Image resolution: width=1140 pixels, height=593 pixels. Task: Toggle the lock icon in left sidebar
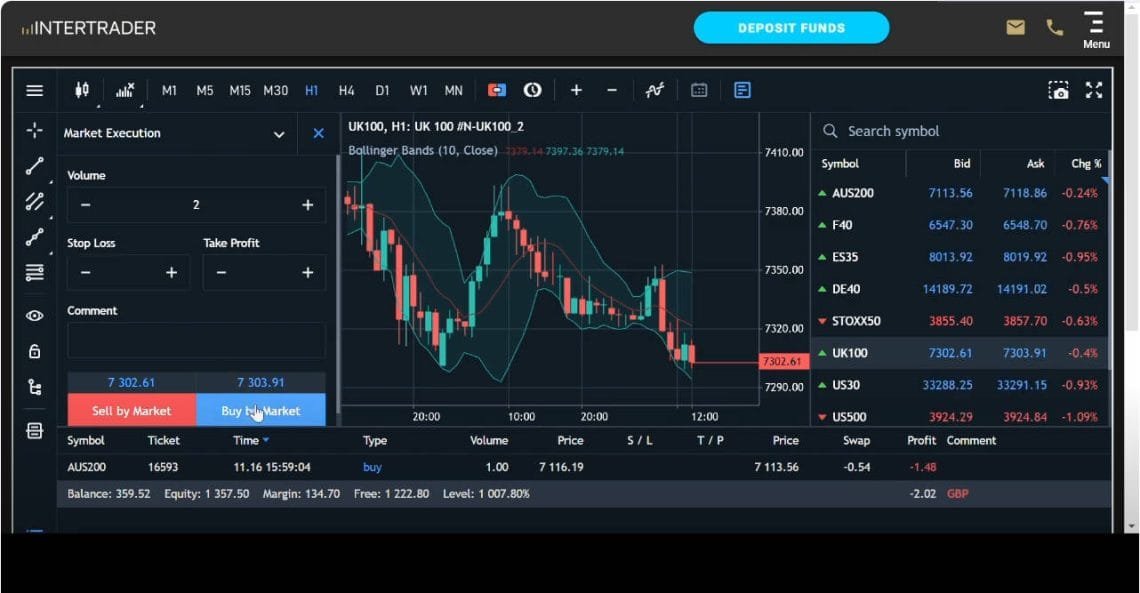pyautogui.click(x=34, y=351)
